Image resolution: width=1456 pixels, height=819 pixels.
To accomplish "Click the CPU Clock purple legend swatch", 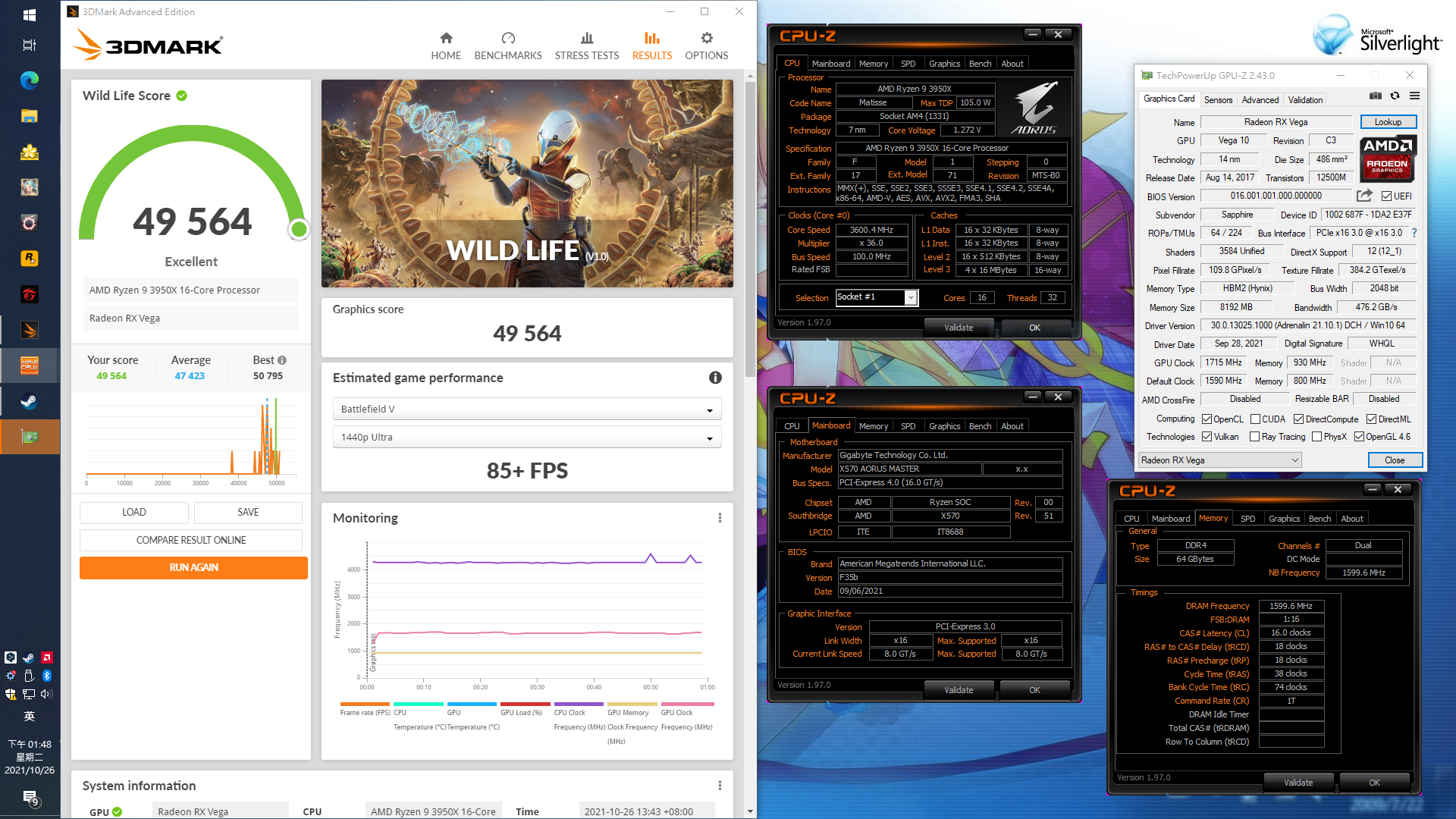I will pyautogui.click(x=579, y=704).
